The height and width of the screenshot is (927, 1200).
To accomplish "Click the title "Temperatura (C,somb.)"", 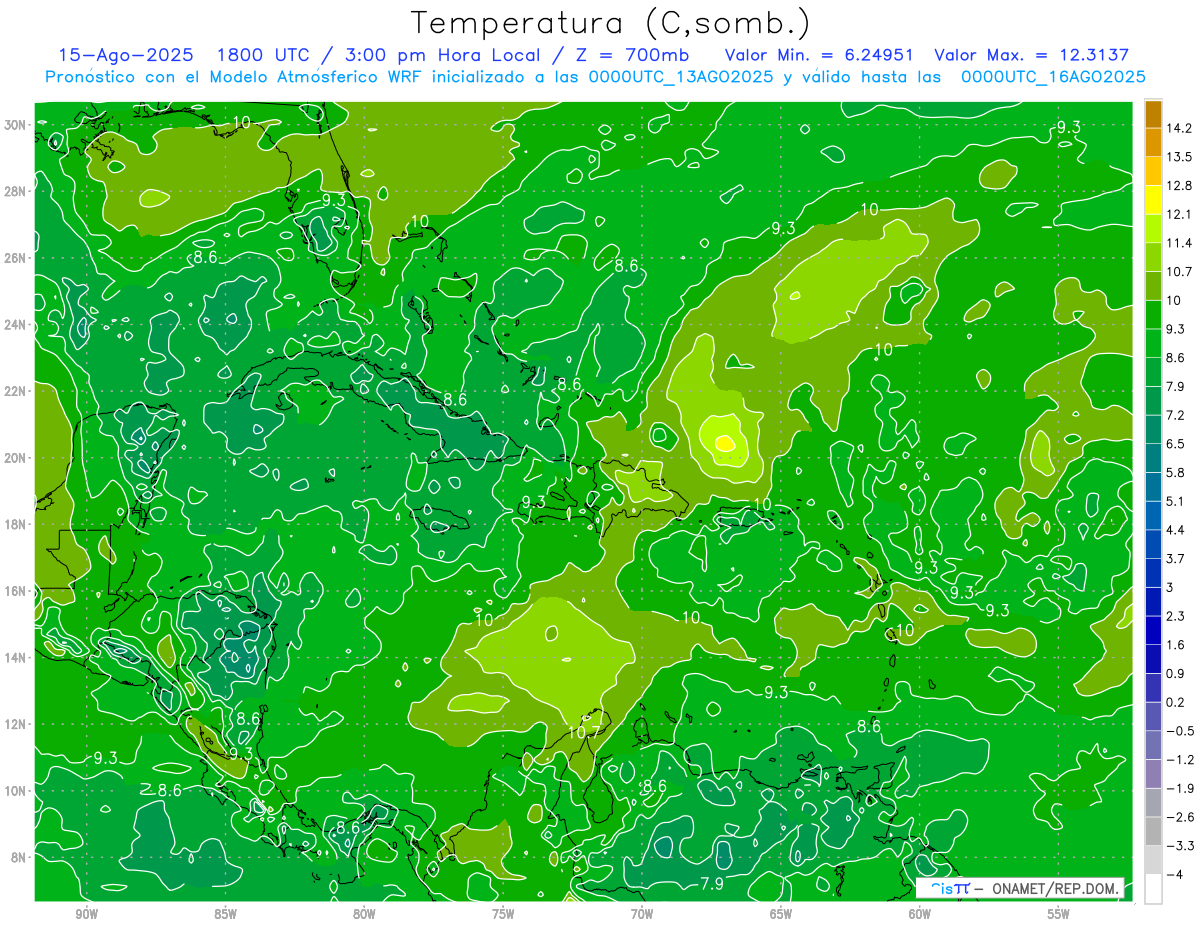I will [611, 22].
